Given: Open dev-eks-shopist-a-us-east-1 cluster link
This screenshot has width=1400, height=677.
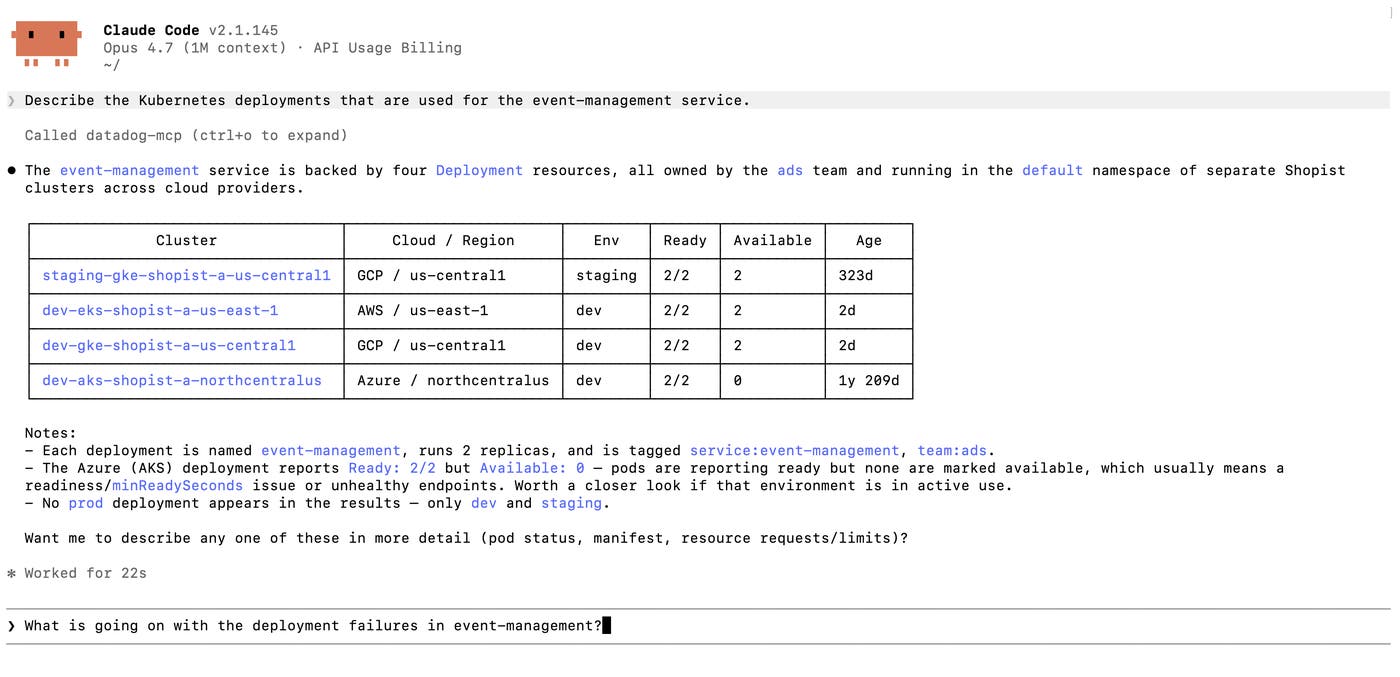Looking at the screenshot, I should pos(160,310).
